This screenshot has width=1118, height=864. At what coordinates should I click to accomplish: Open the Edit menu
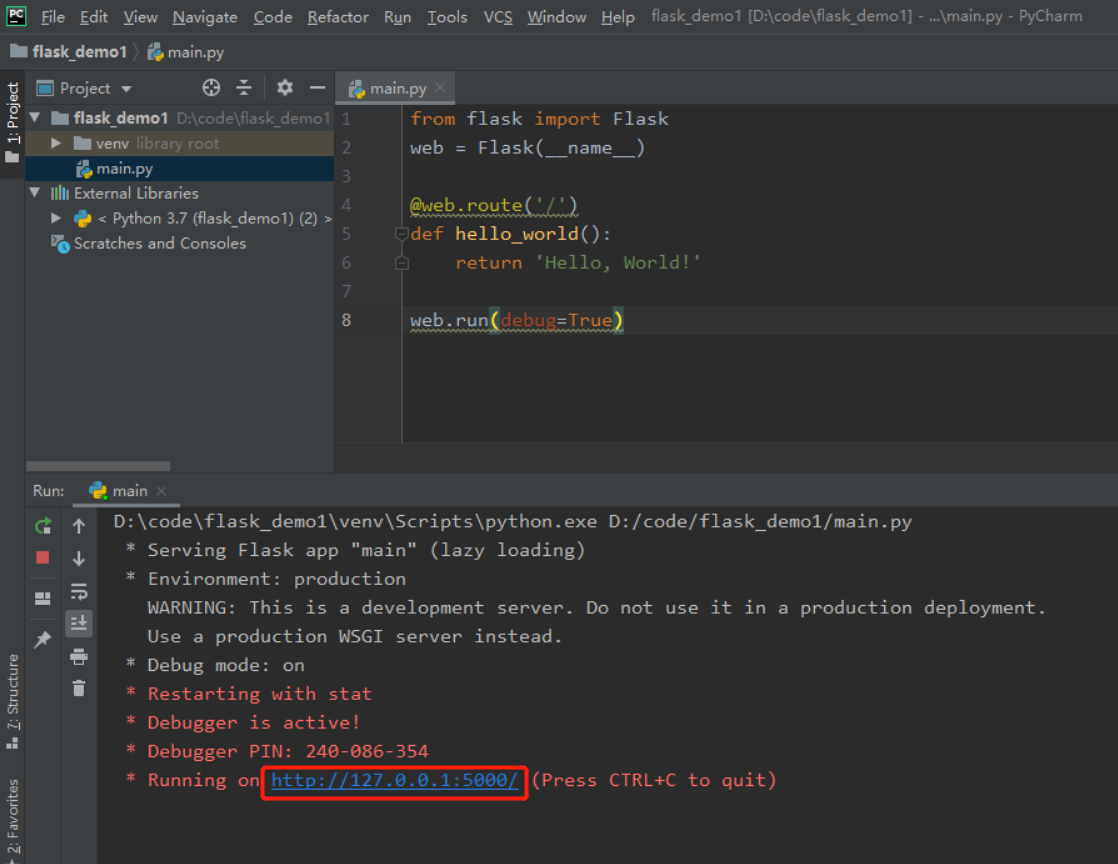point(93,16)
